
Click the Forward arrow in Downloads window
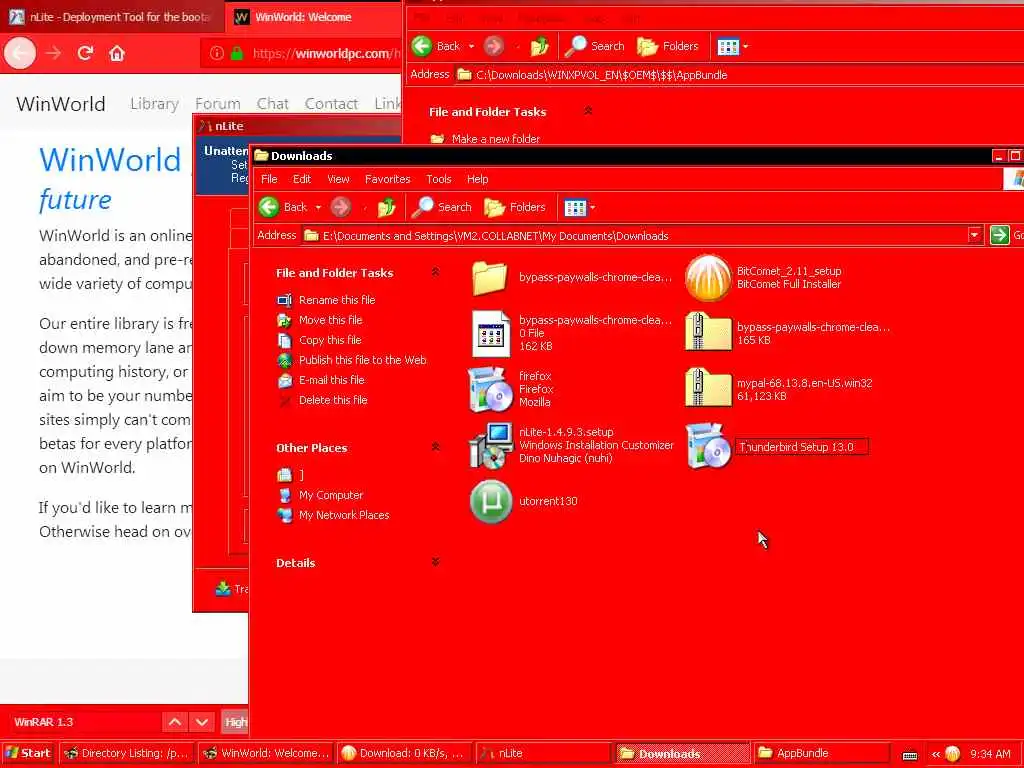point(340,207)
